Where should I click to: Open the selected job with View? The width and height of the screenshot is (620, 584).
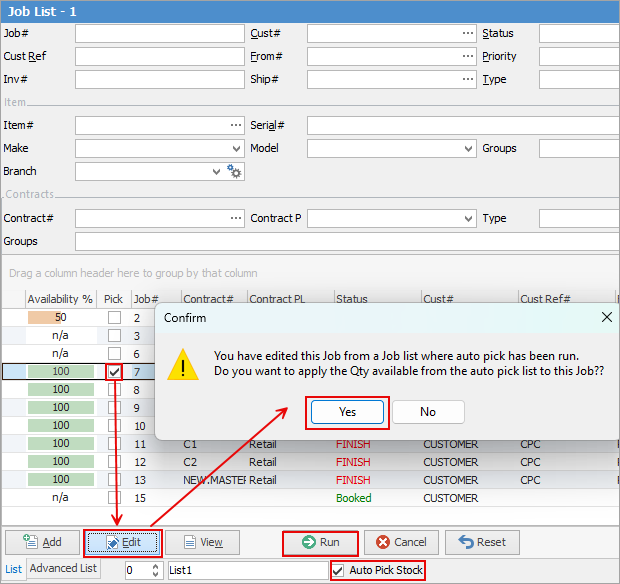pyautogui.click(x=202, y=542)
